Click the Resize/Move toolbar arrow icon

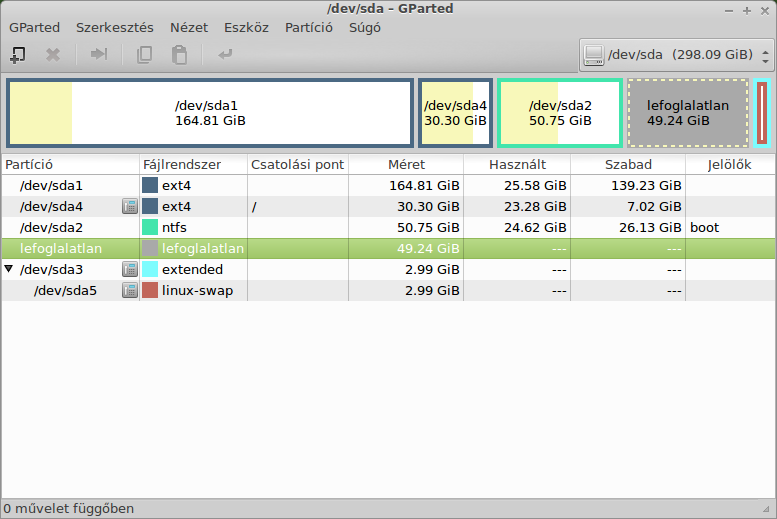coord(99,54)
